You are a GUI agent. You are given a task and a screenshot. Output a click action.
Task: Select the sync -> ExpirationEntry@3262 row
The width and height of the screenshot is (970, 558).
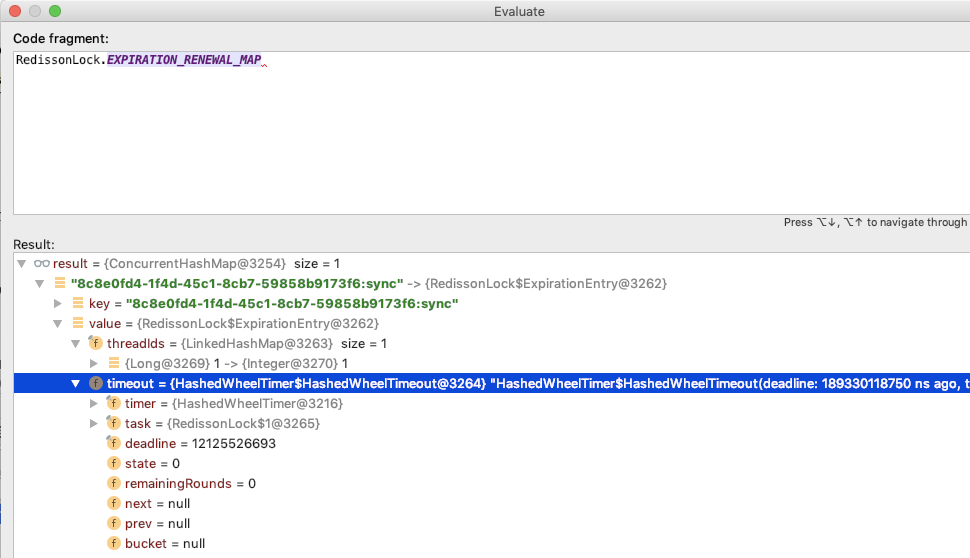click(492, 283)
